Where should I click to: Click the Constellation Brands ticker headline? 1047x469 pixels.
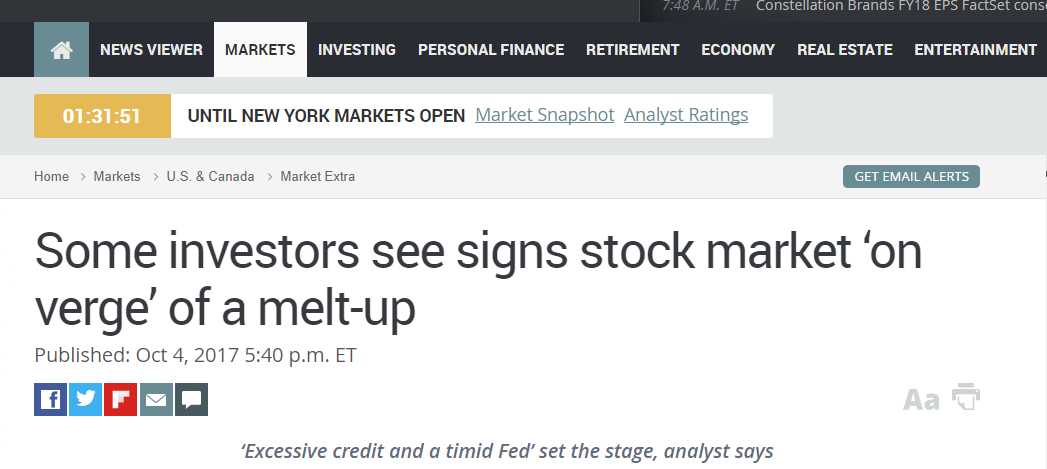pyautogui.click(x=900, y=6)
